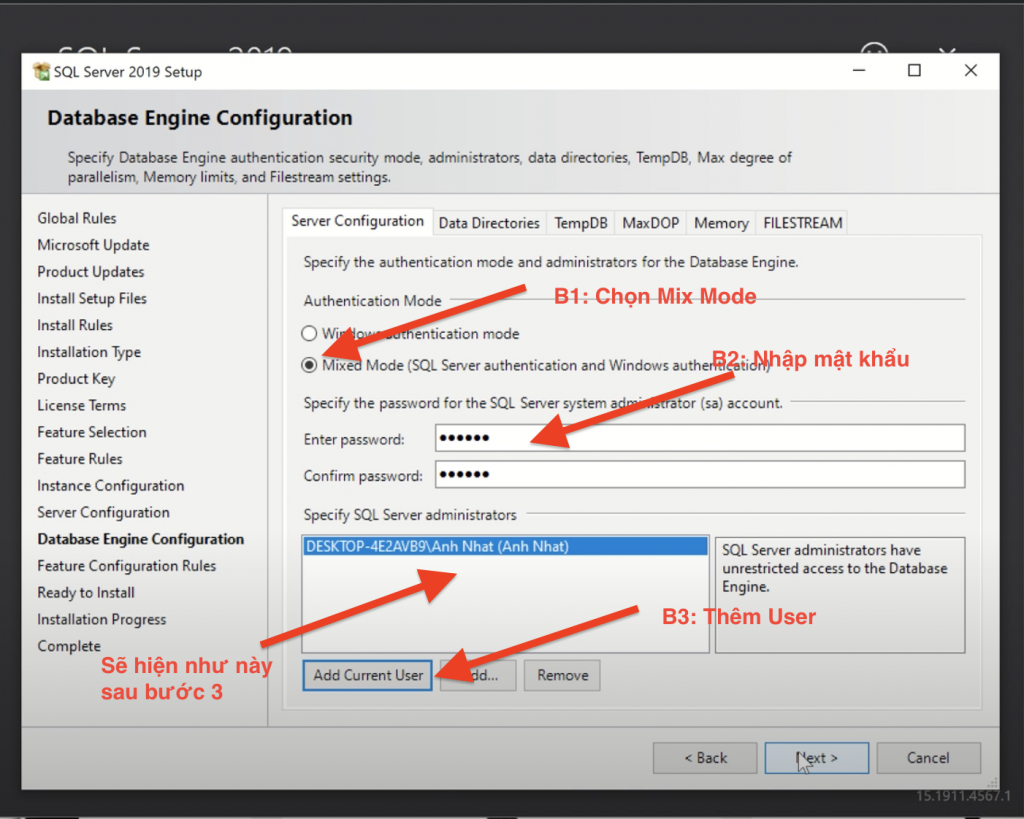Click the Remove administrator button
The width and height of the screenshot is (1024, 819).
(562, 675)
